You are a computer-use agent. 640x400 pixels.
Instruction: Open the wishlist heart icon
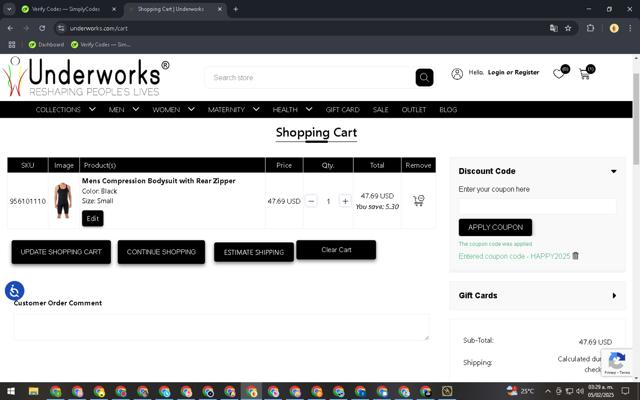click(558, 73)
